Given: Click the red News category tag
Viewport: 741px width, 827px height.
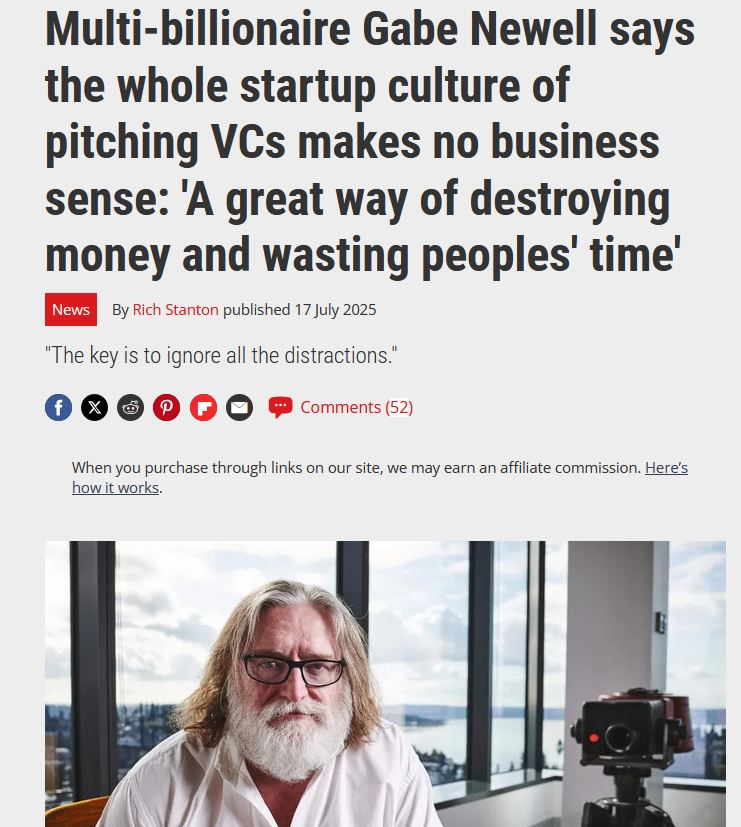Looking at the screenshot, I should coord(71,310).
